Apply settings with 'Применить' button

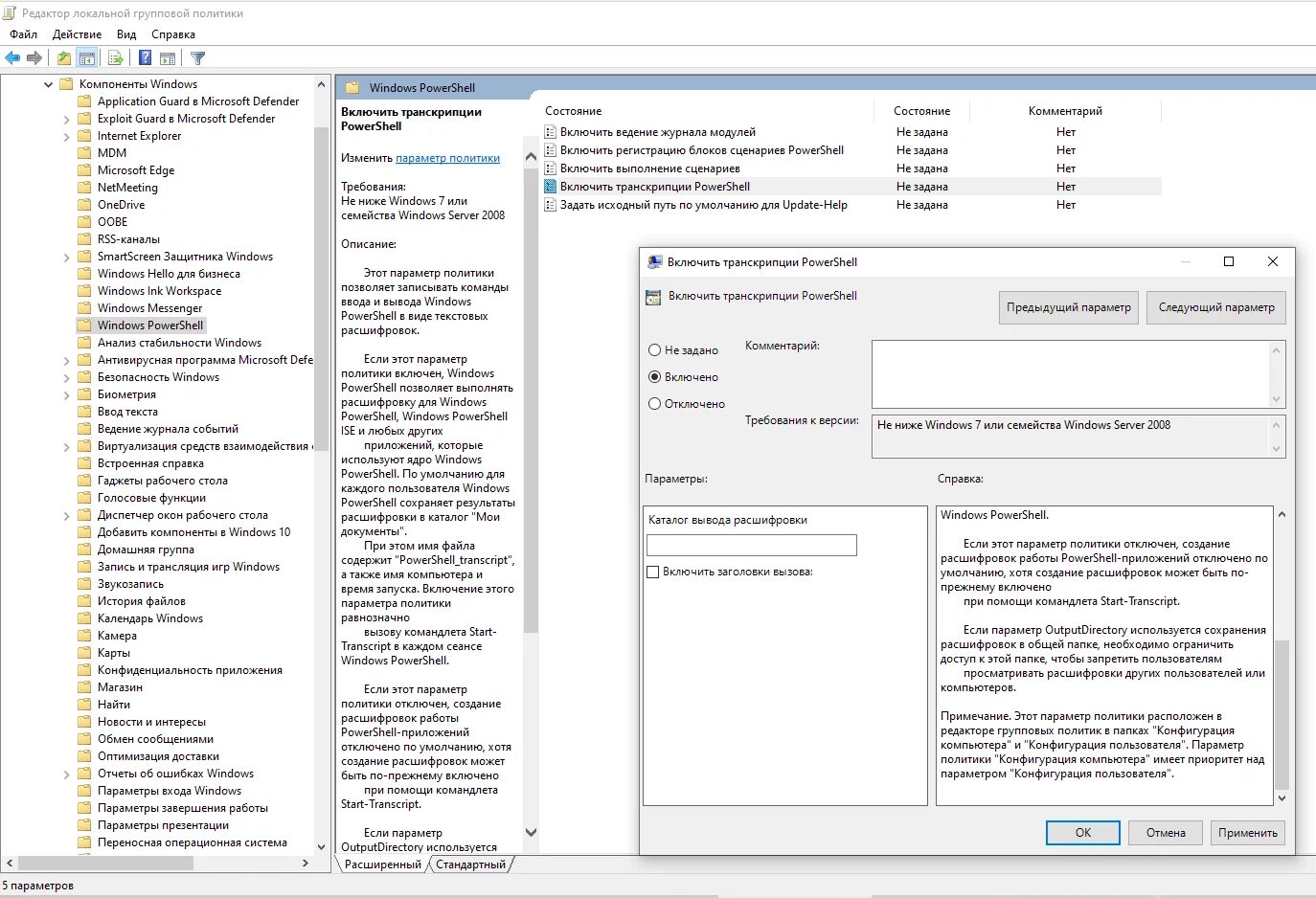pos(1248,833)
